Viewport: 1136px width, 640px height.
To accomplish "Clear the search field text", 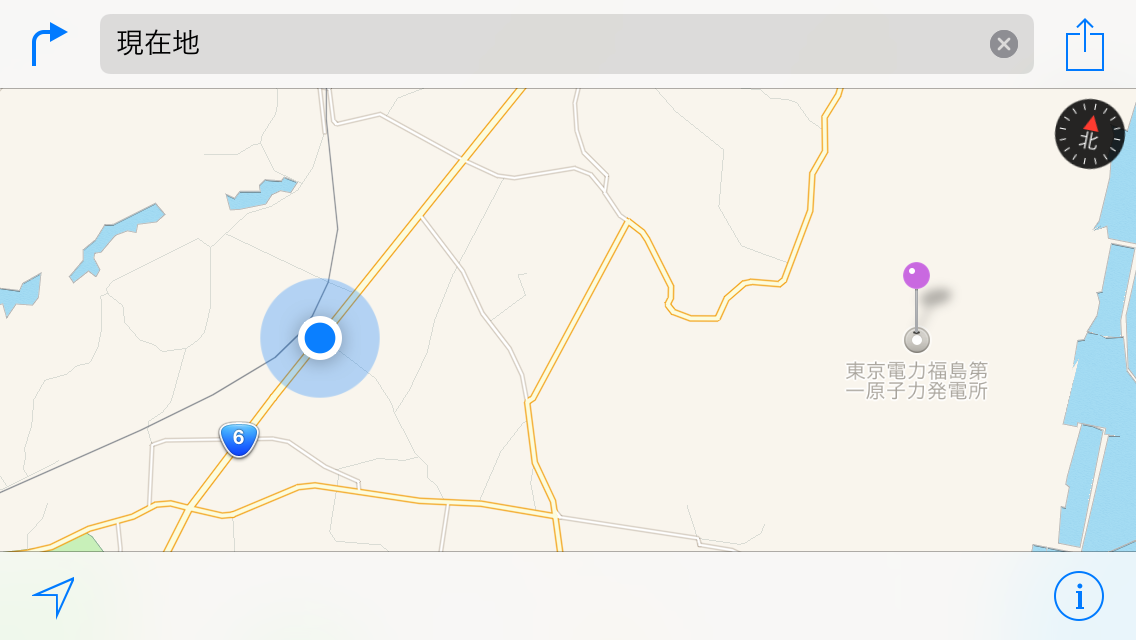I will point(1003,44).
